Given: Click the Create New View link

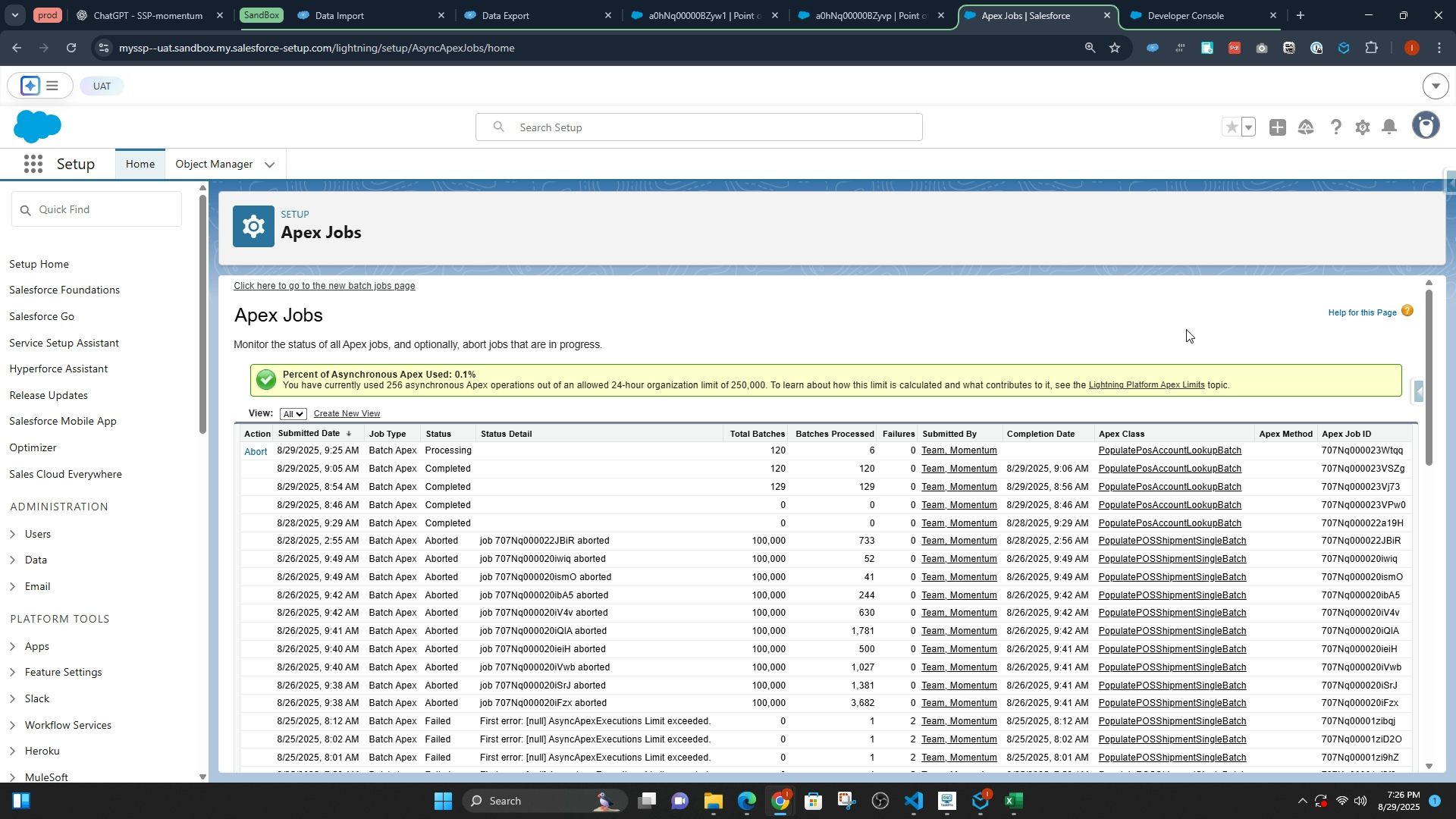Looking at the screenshot, I should [x=347, y=414].
